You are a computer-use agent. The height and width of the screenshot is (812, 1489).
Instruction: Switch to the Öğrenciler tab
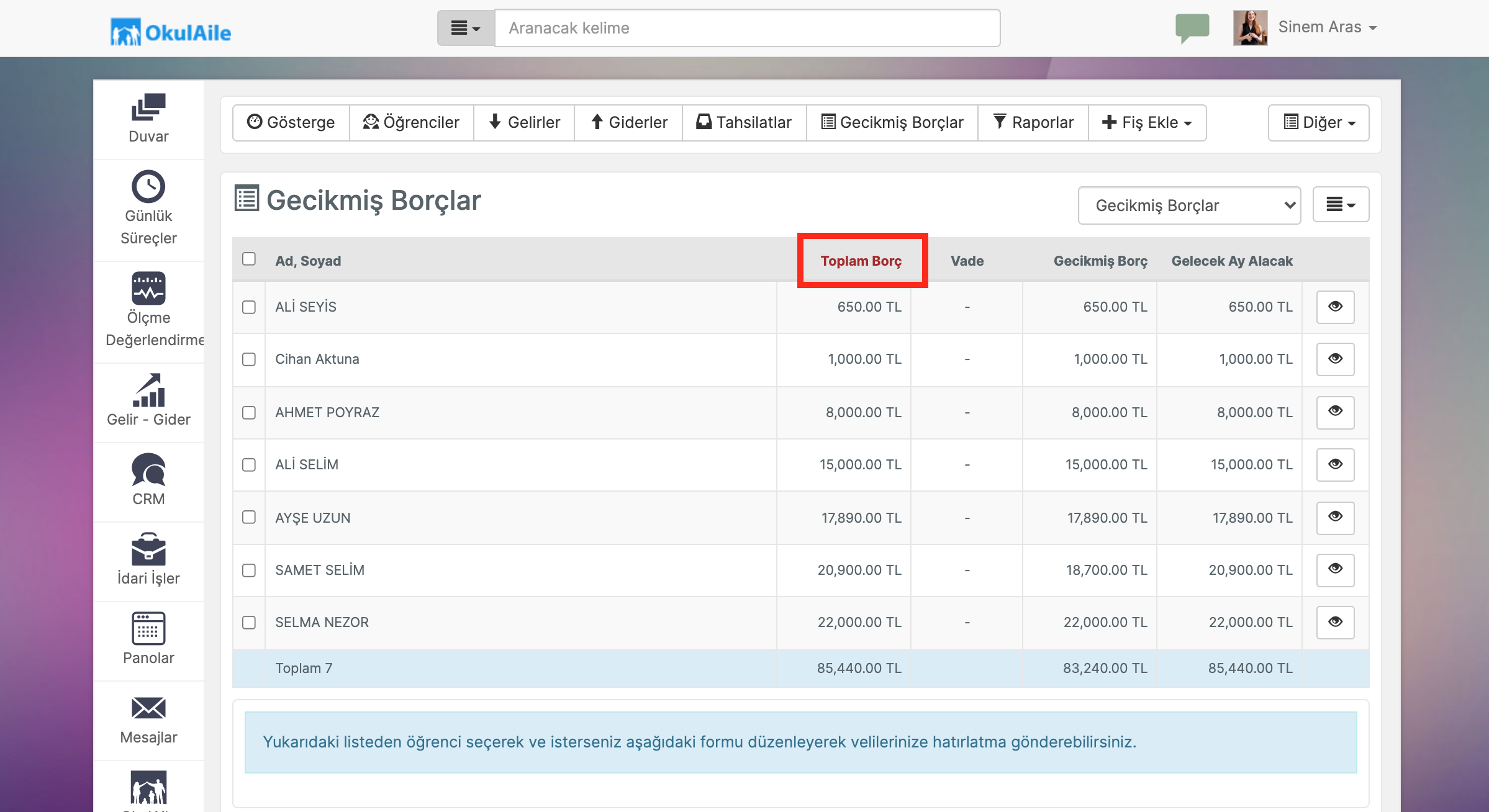(x=412, y=122)
